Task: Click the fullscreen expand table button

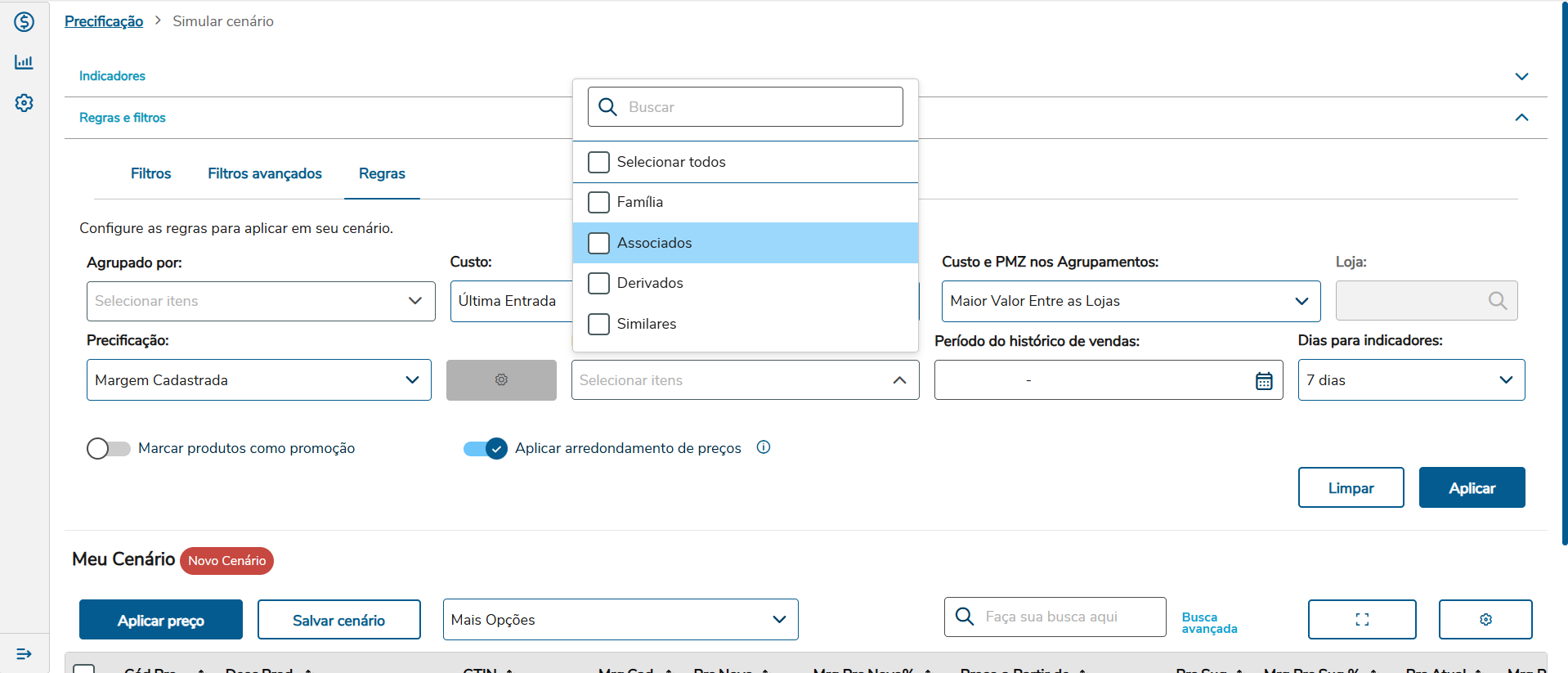Action: (1361, 619)
